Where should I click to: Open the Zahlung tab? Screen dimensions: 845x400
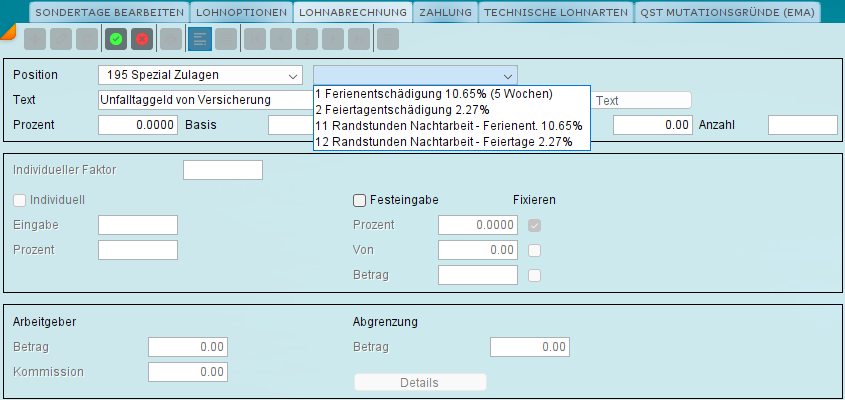[445, 12]
